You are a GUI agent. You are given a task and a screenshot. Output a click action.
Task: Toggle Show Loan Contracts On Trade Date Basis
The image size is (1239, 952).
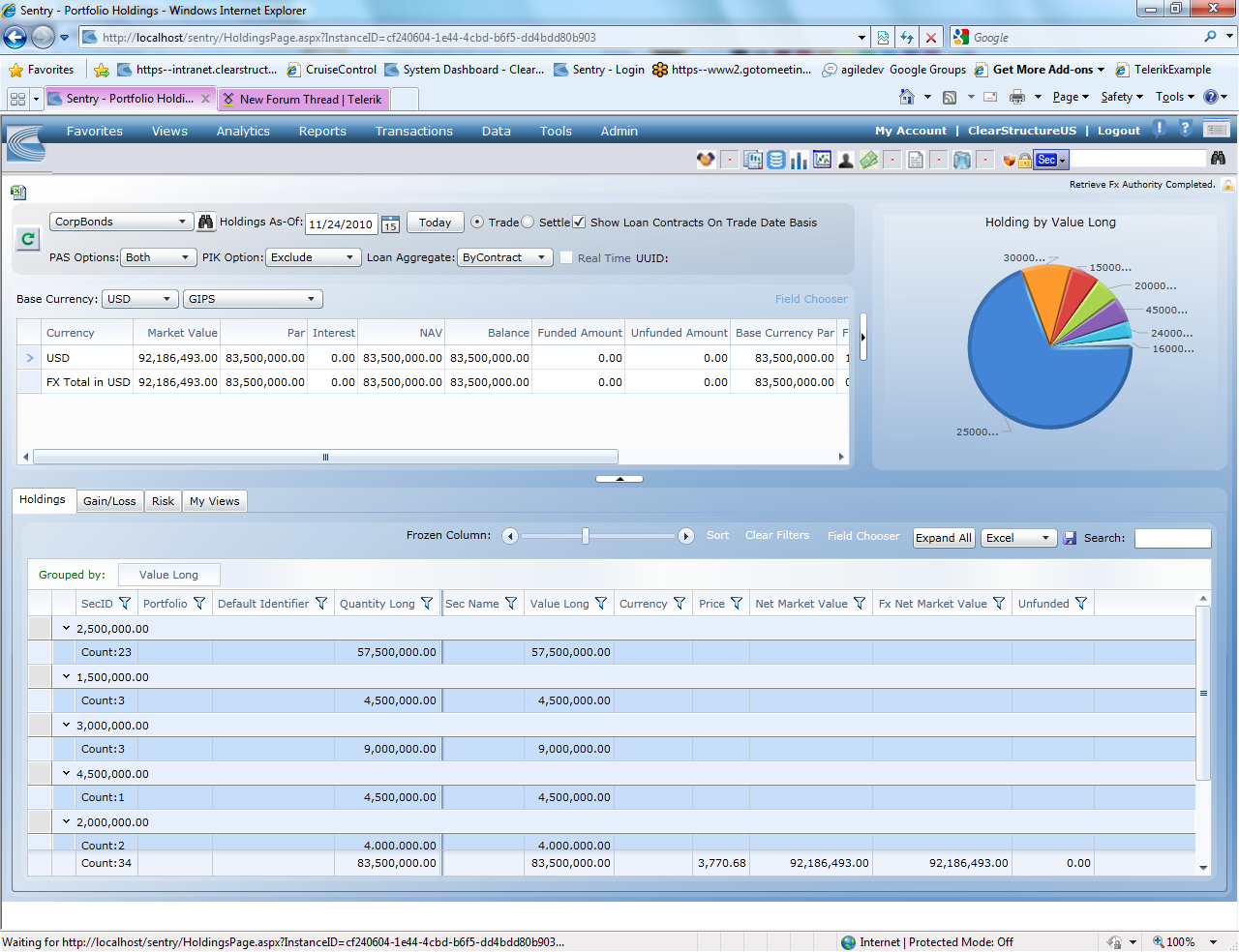(579, 222)
